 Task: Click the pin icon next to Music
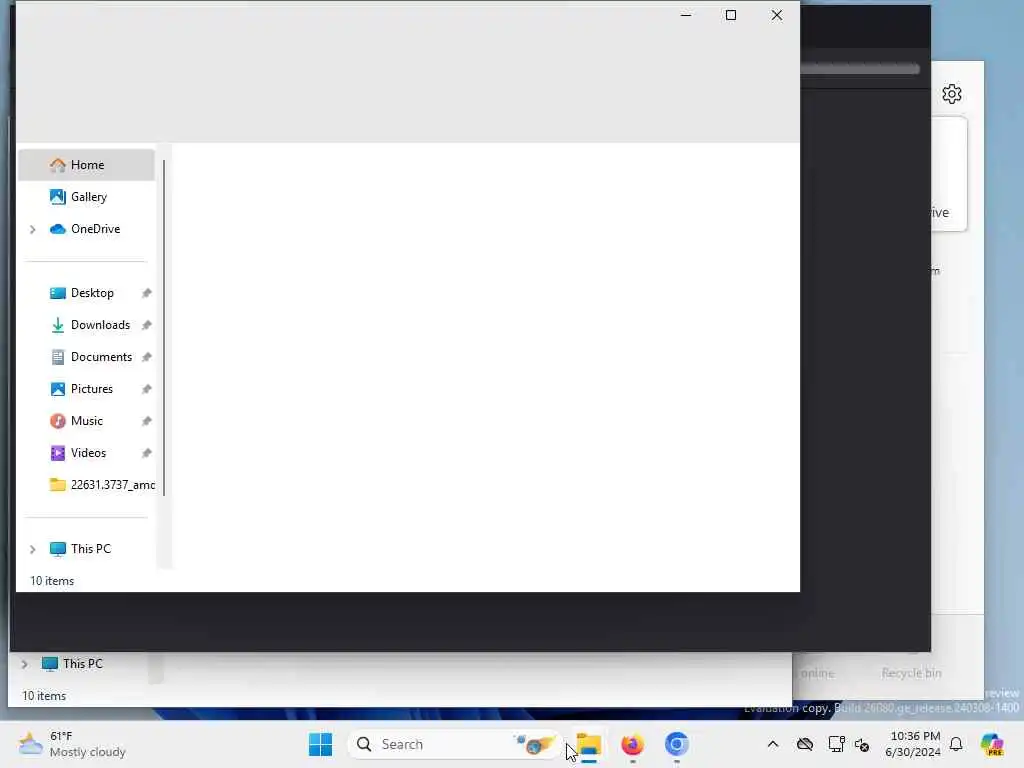(146, 421)
